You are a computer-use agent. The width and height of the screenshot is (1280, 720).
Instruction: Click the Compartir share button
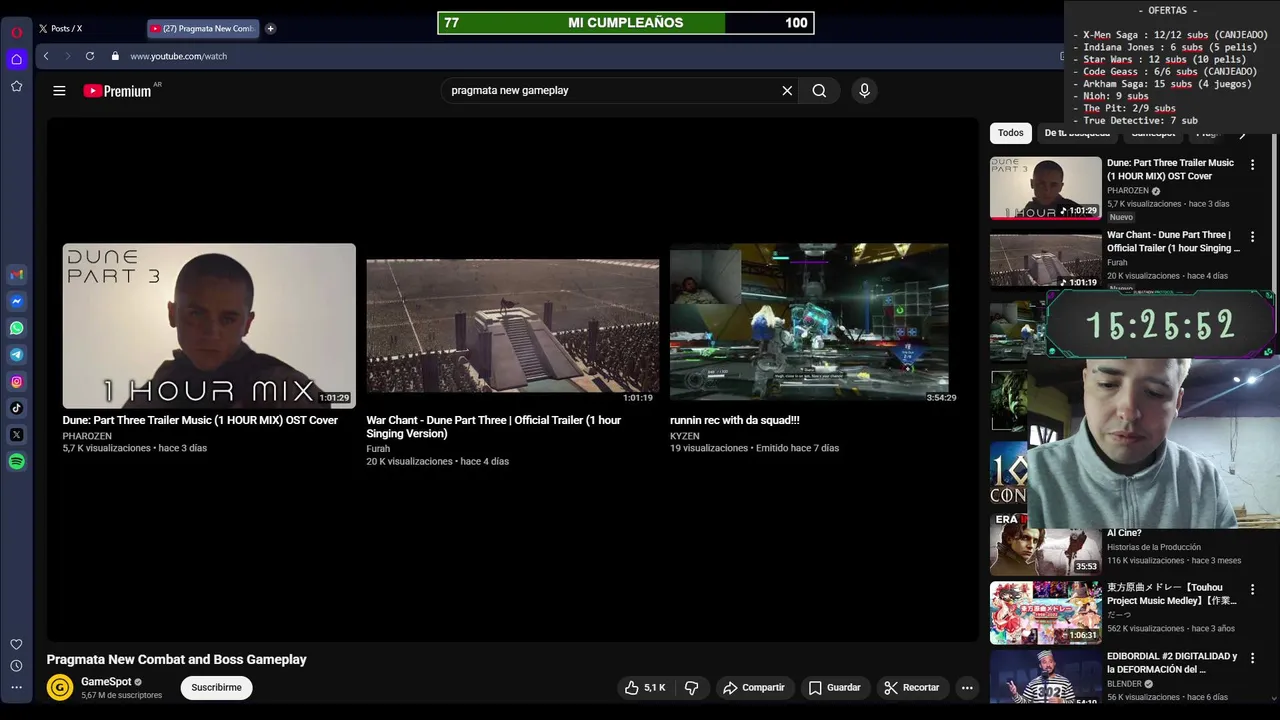pos(755,688)
